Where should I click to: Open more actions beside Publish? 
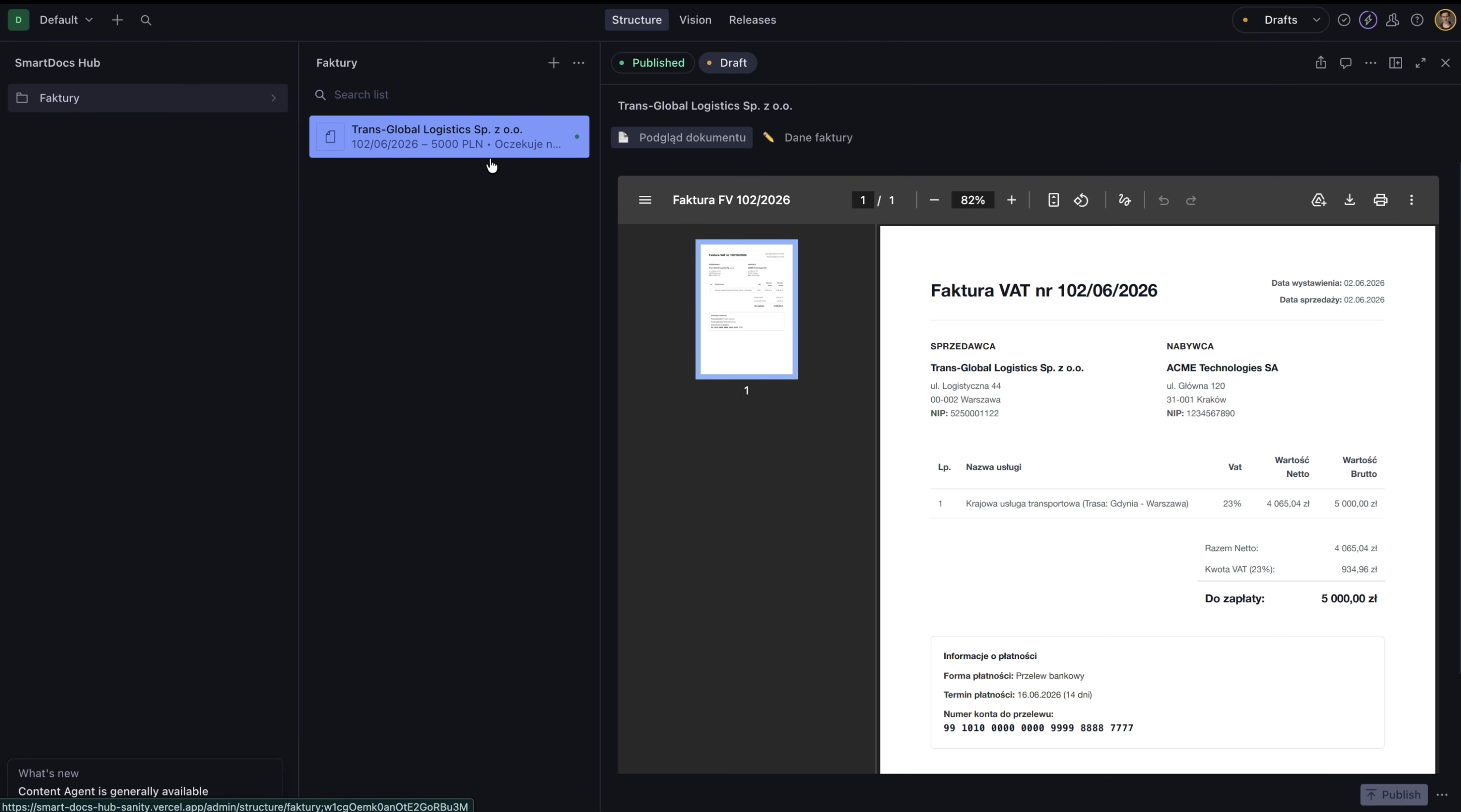[1442, 795]
